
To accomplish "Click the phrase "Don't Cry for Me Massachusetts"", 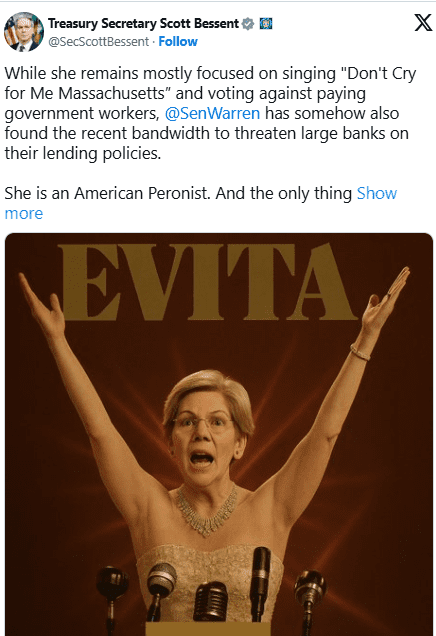I will (210, 83).
